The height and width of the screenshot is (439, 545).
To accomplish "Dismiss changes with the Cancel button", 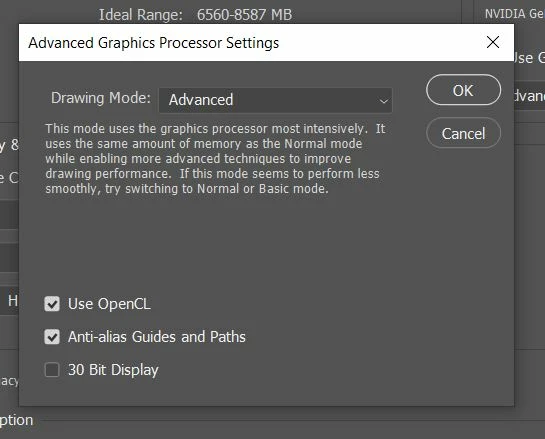I will (x=463, y=133).
